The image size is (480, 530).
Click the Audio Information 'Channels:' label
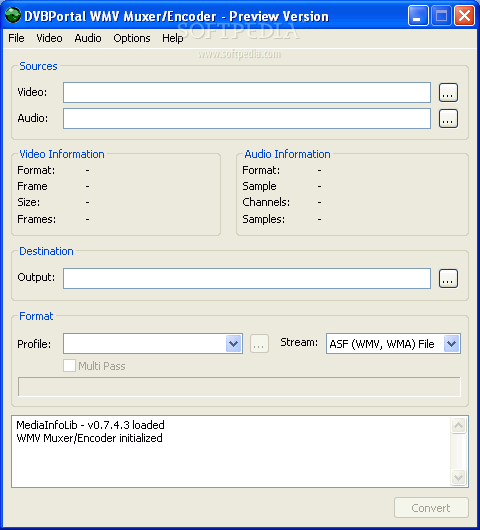pyautogui.click(x=266, y=202)
